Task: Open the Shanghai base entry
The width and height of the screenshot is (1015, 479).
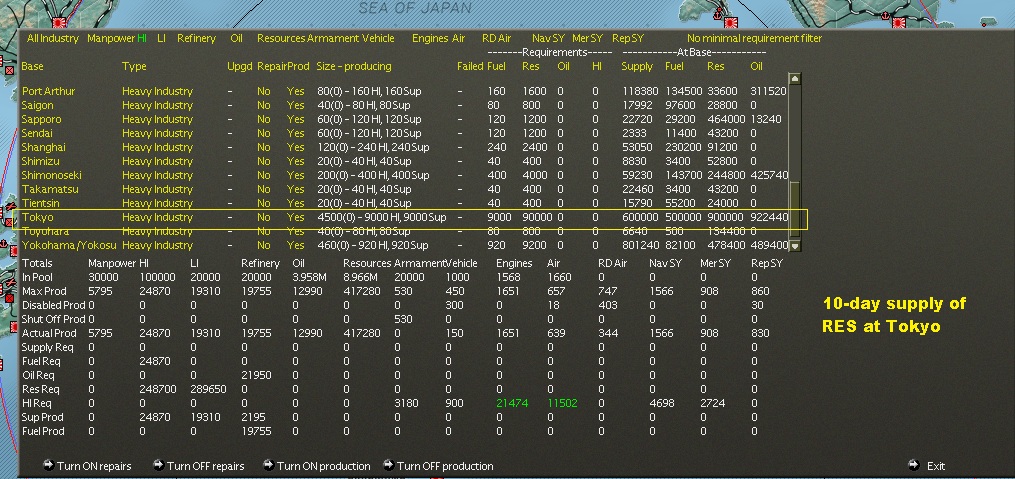Action: point(43,147)
